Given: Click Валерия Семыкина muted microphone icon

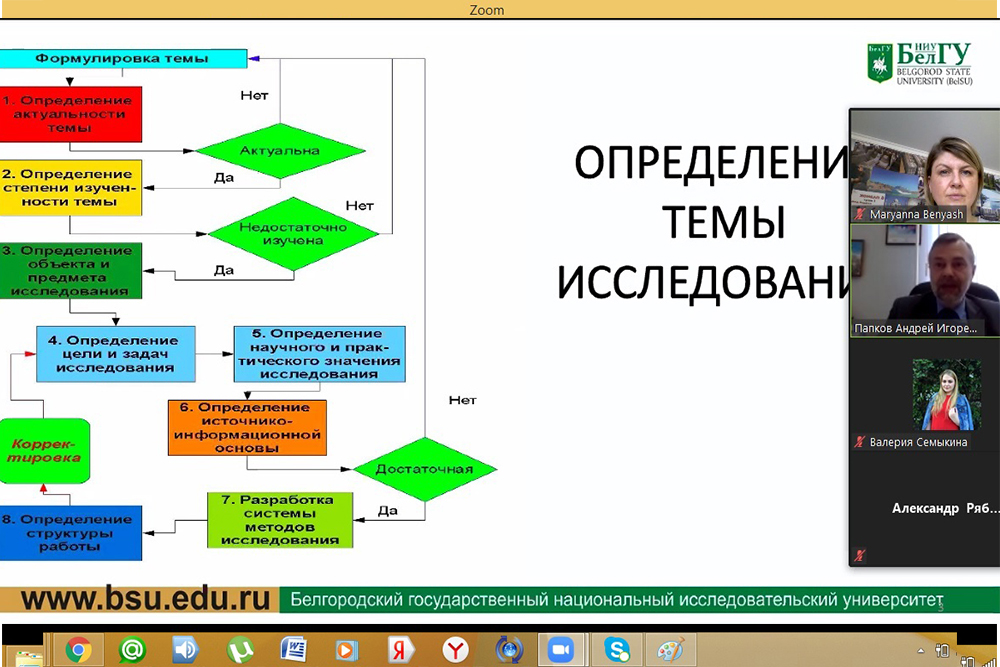Looking at the screenshot, I should tap(859, 442).
